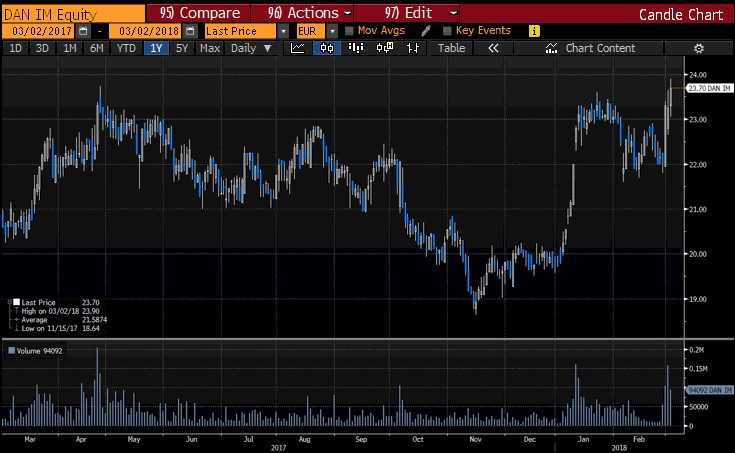
Task: Click the DAN IM Equity ticker field
Action: pyautogui.click(x=74, y=14)
